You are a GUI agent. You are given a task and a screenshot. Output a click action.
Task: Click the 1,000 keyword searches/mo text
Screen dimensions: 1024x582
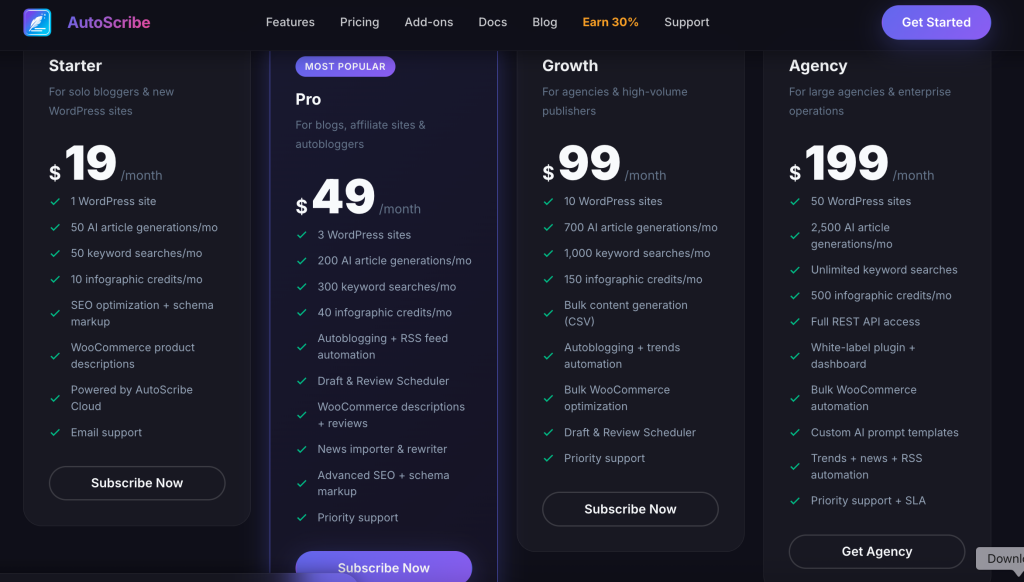point(637,253)
